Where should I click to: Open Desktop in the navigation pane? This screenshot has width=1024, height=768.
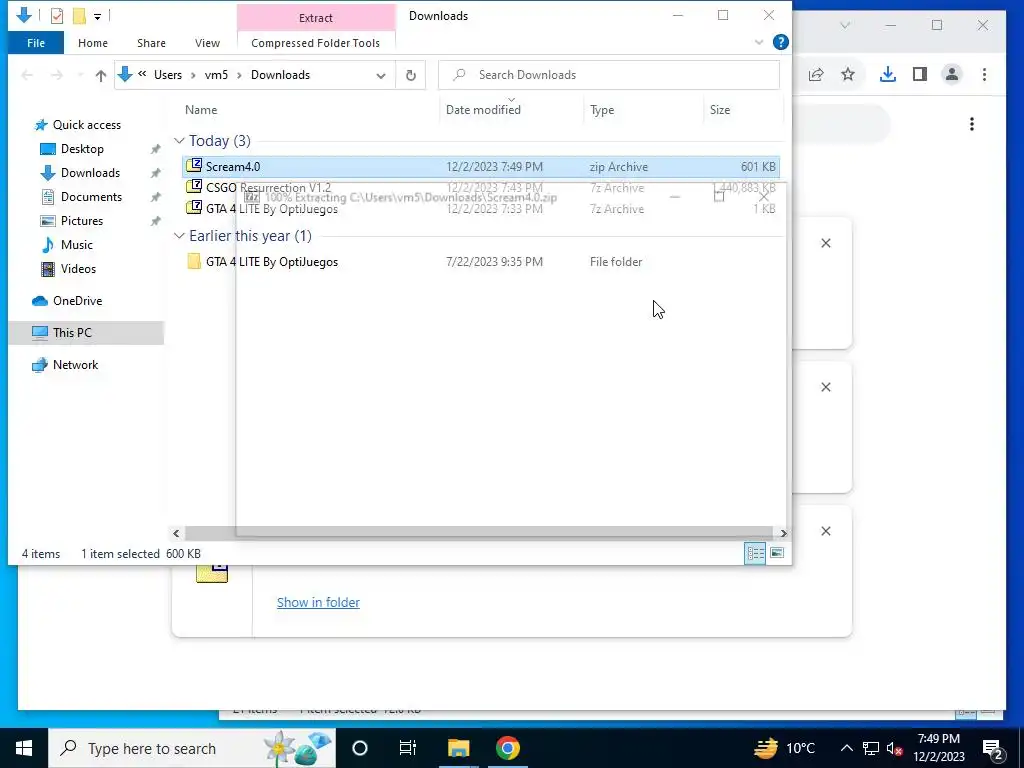(82, 149)
